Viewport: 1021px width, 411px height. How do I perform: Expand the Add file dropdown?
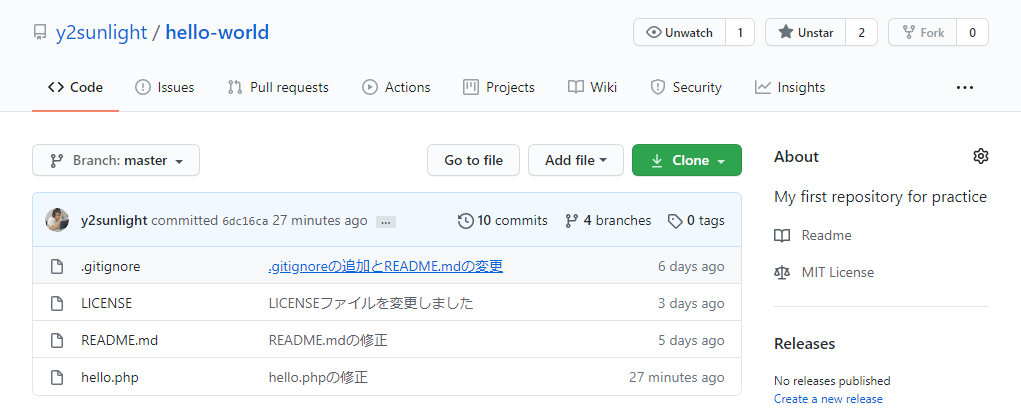click(x=576, y=160)
